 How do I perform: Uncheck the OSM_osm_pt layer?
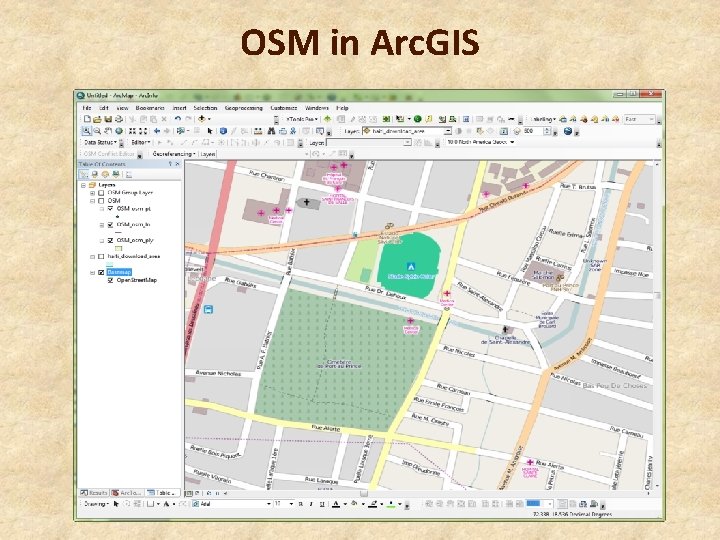coord(110,208)
